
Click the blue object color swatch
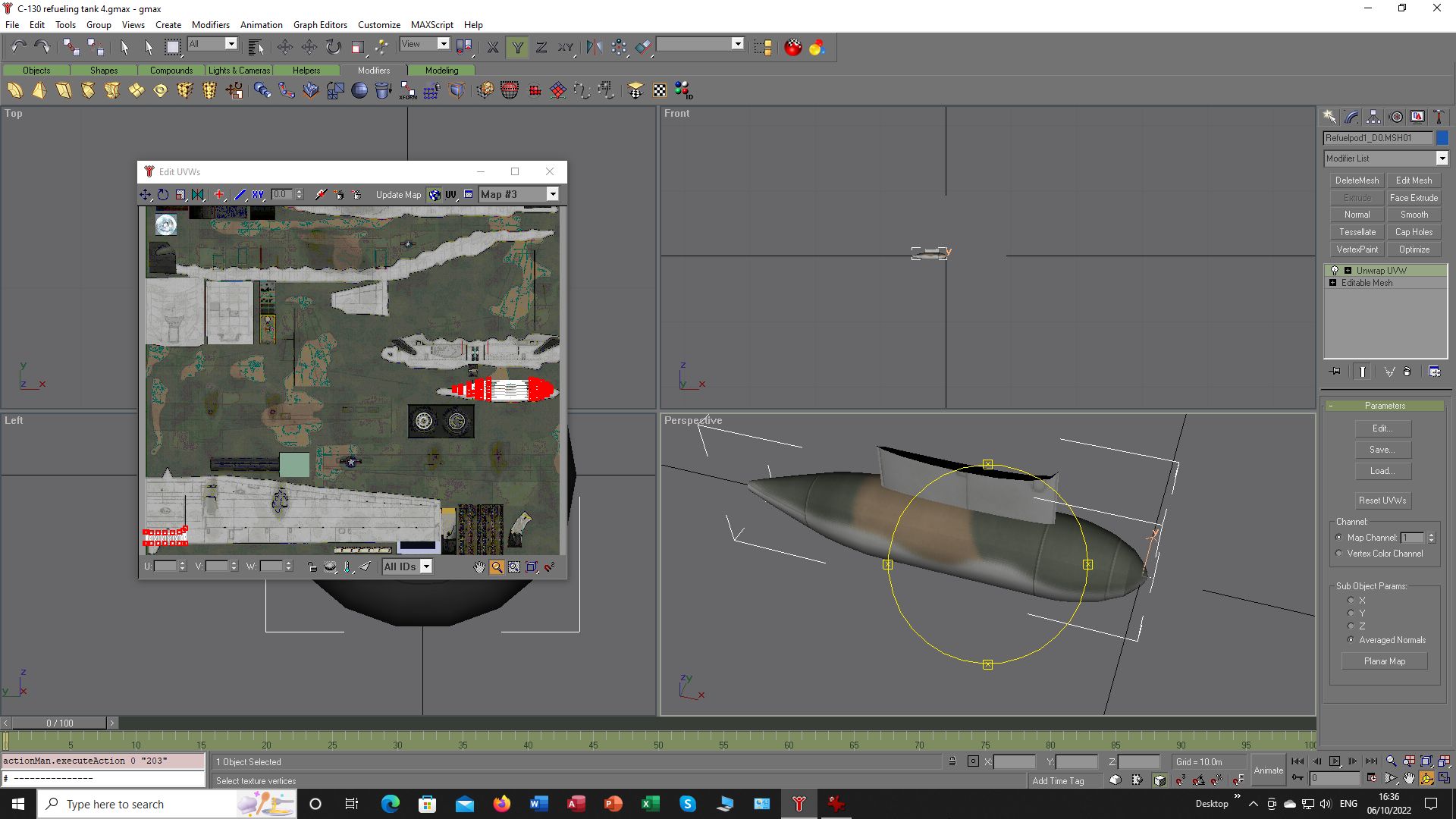click(x=1442, y=138)
